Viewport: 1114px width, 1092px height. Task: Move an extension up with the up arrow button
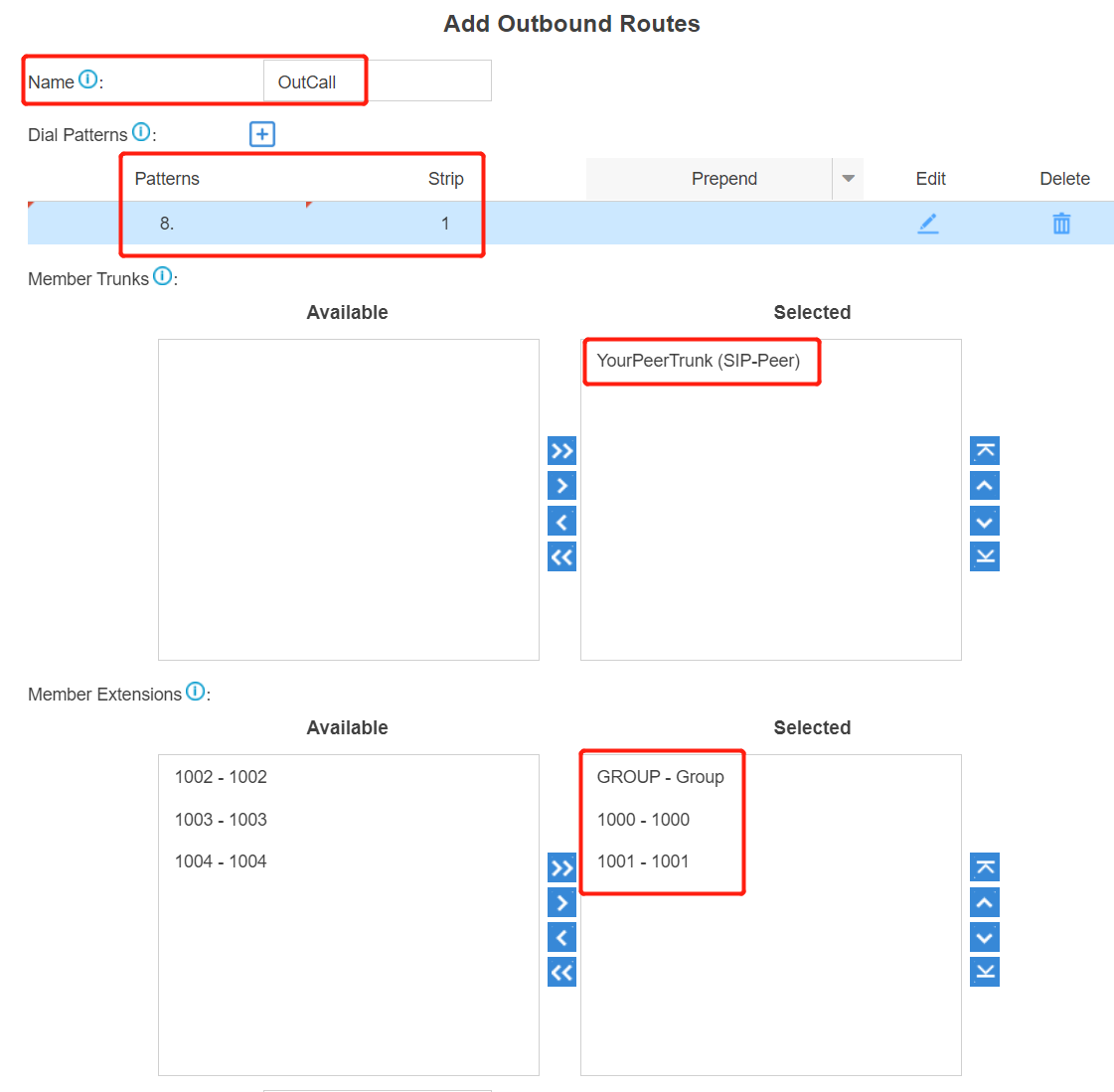click(x=984, y=902)
